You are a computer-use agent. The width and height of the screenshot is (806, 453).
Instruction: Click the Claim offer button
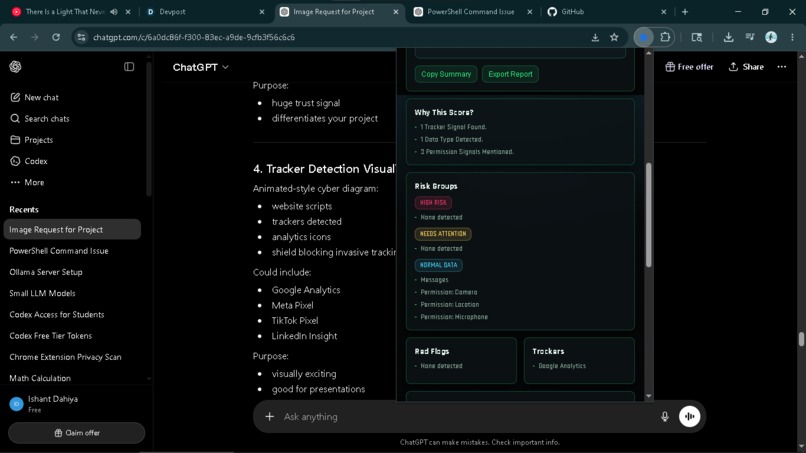click(x=77, y=433)
